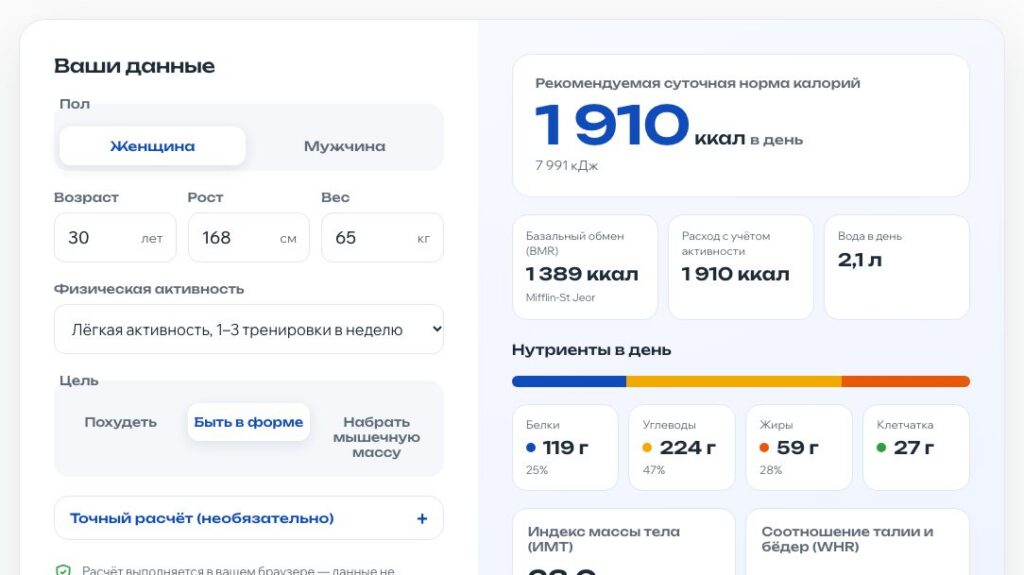Image resolution: width=1024 pixels, height=575 pixels.
Task: Click the yellow carbohydrates segment of nutrient bar
Action: tap(734, 381)
